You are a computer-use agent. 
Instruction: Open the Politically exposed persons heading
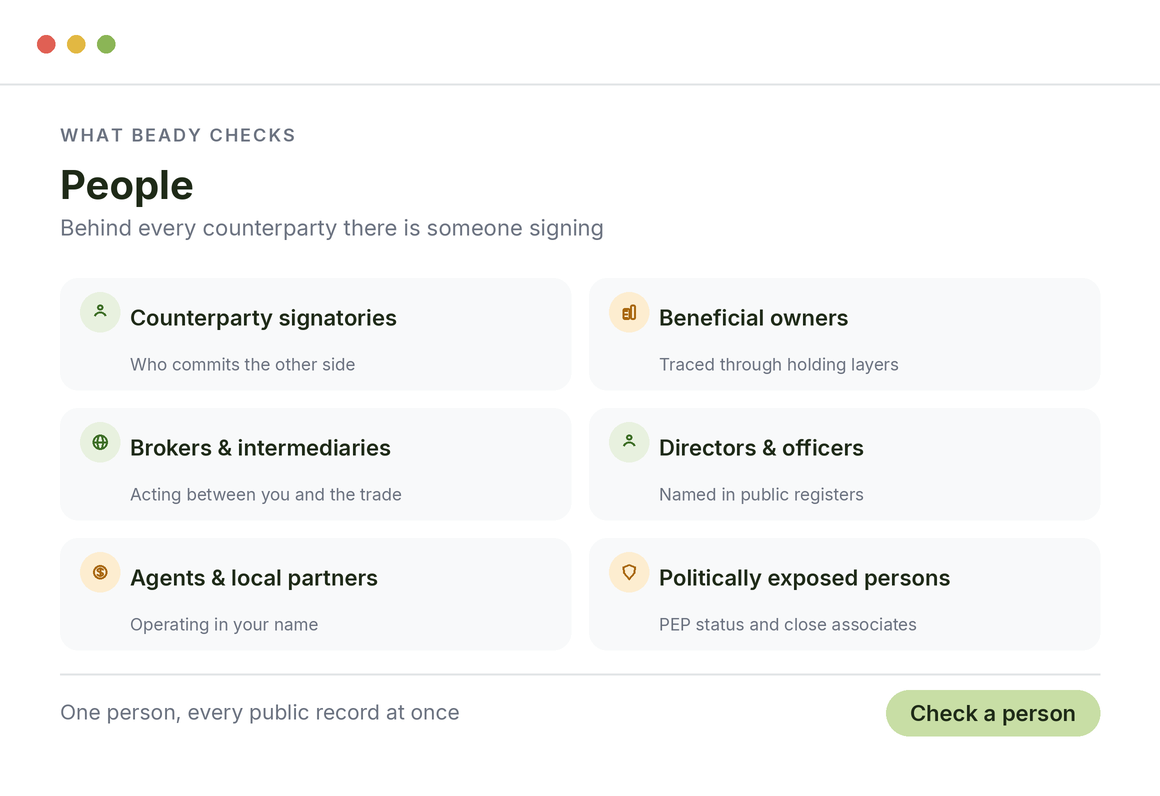click(804, 579)
